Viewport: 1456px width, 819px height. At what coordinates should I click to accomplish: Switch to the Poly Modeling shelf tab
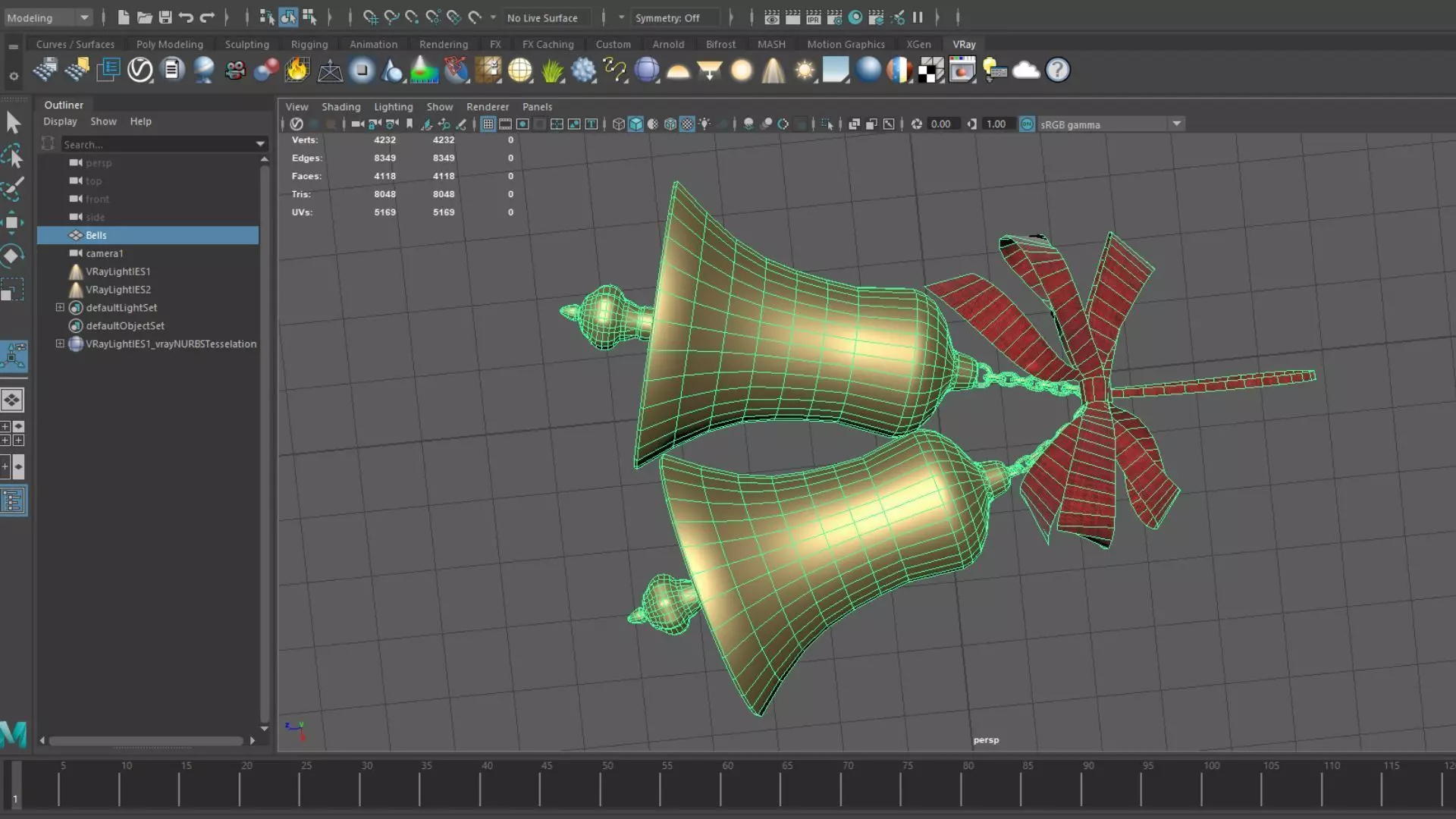click(x=169, y=45)
